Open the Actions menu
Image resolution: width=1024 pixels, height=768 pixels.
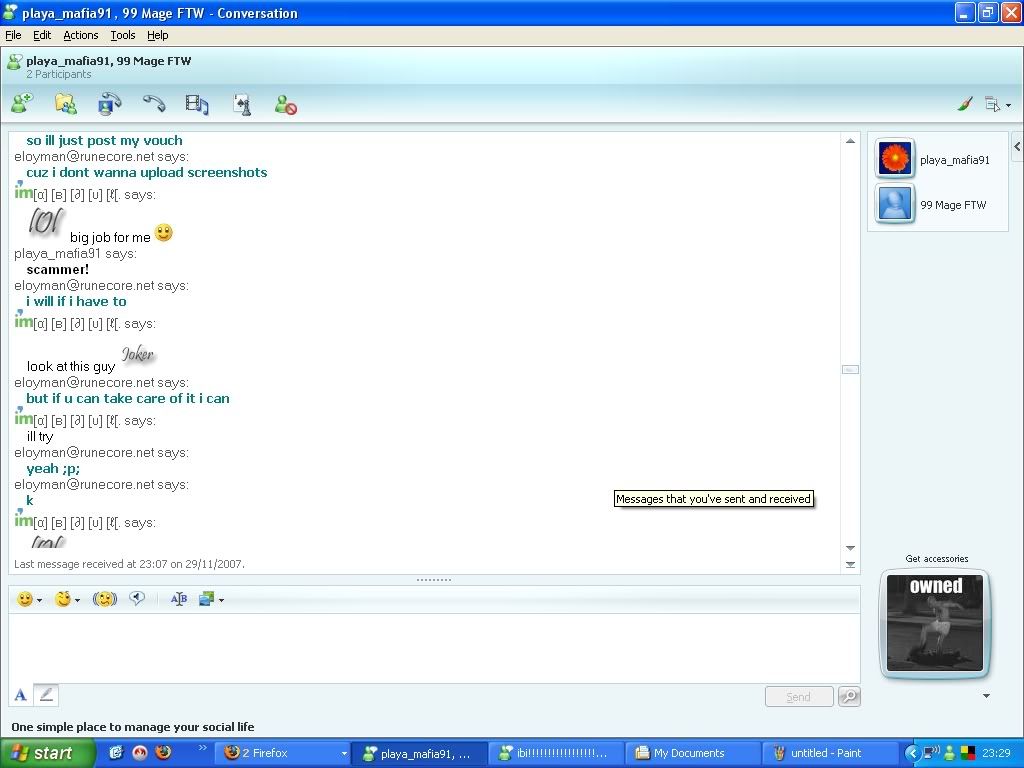(x=81, y=35)
